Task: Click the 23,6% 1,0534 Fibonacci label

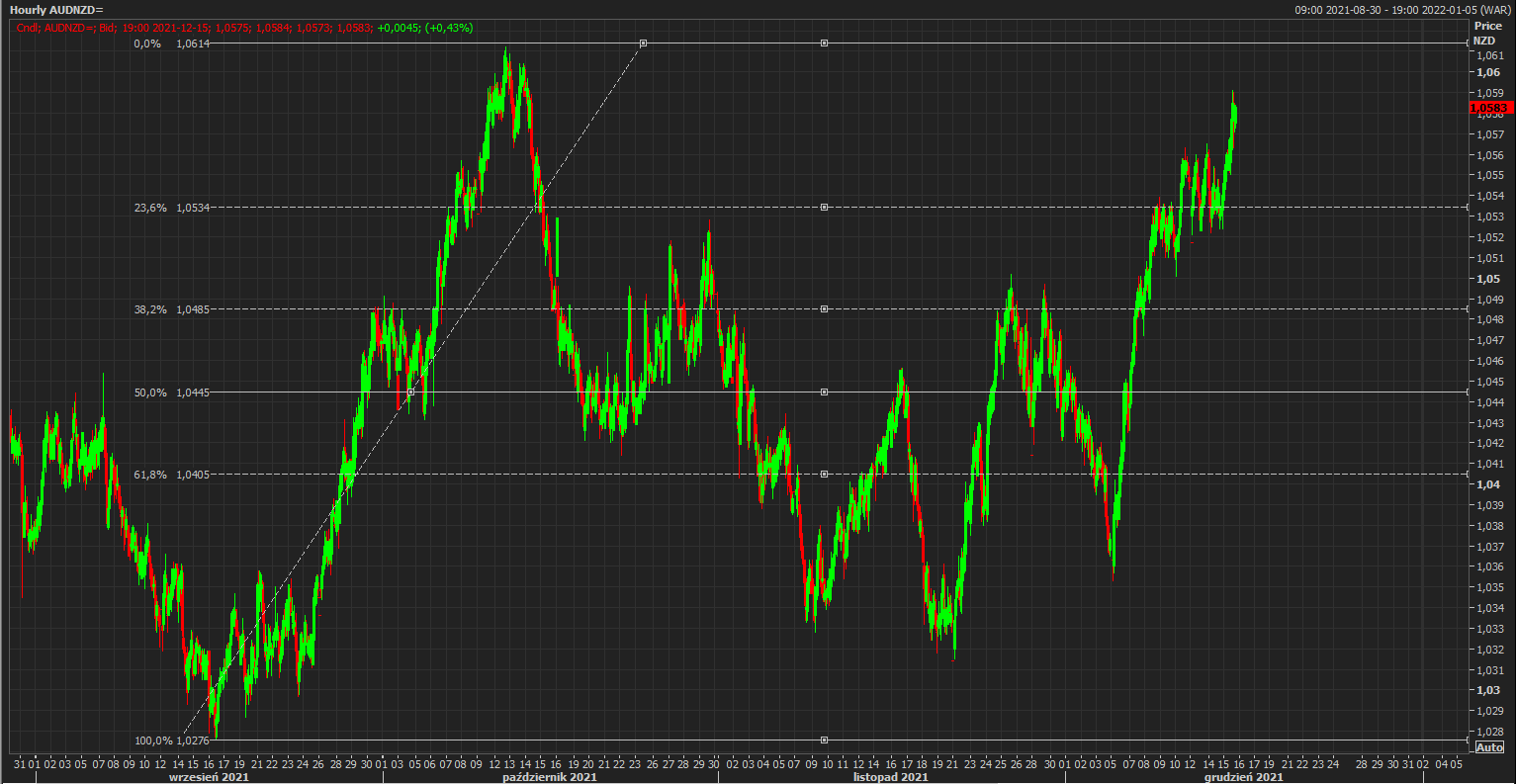Action: pos(171,208)
